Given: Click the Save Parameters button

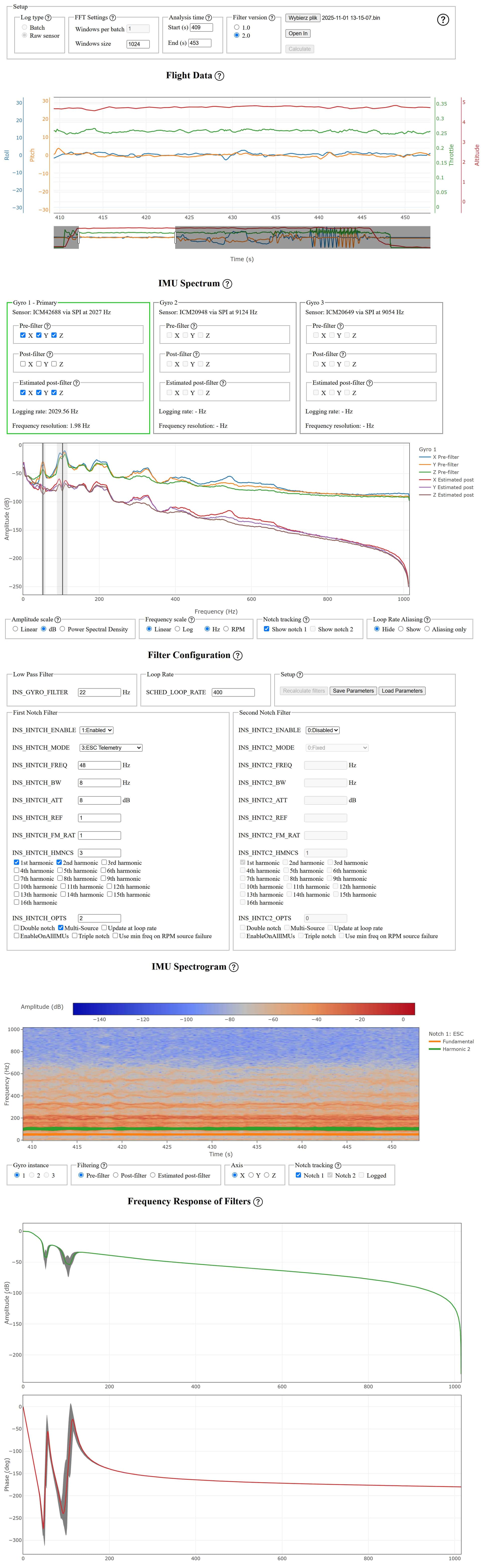Looking at the screenshot, I should click(353, 691).
